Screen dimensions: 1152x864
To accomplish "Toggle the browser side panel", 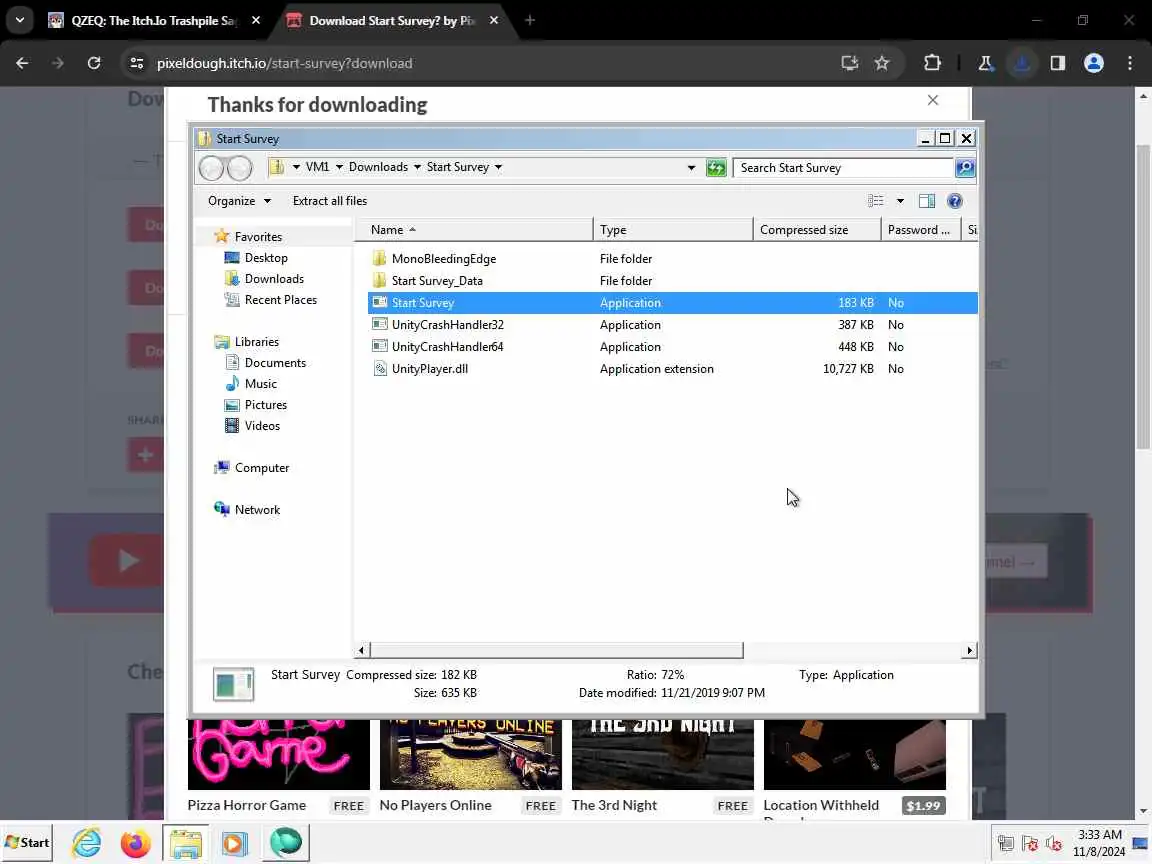I will tap(1058, 63).
